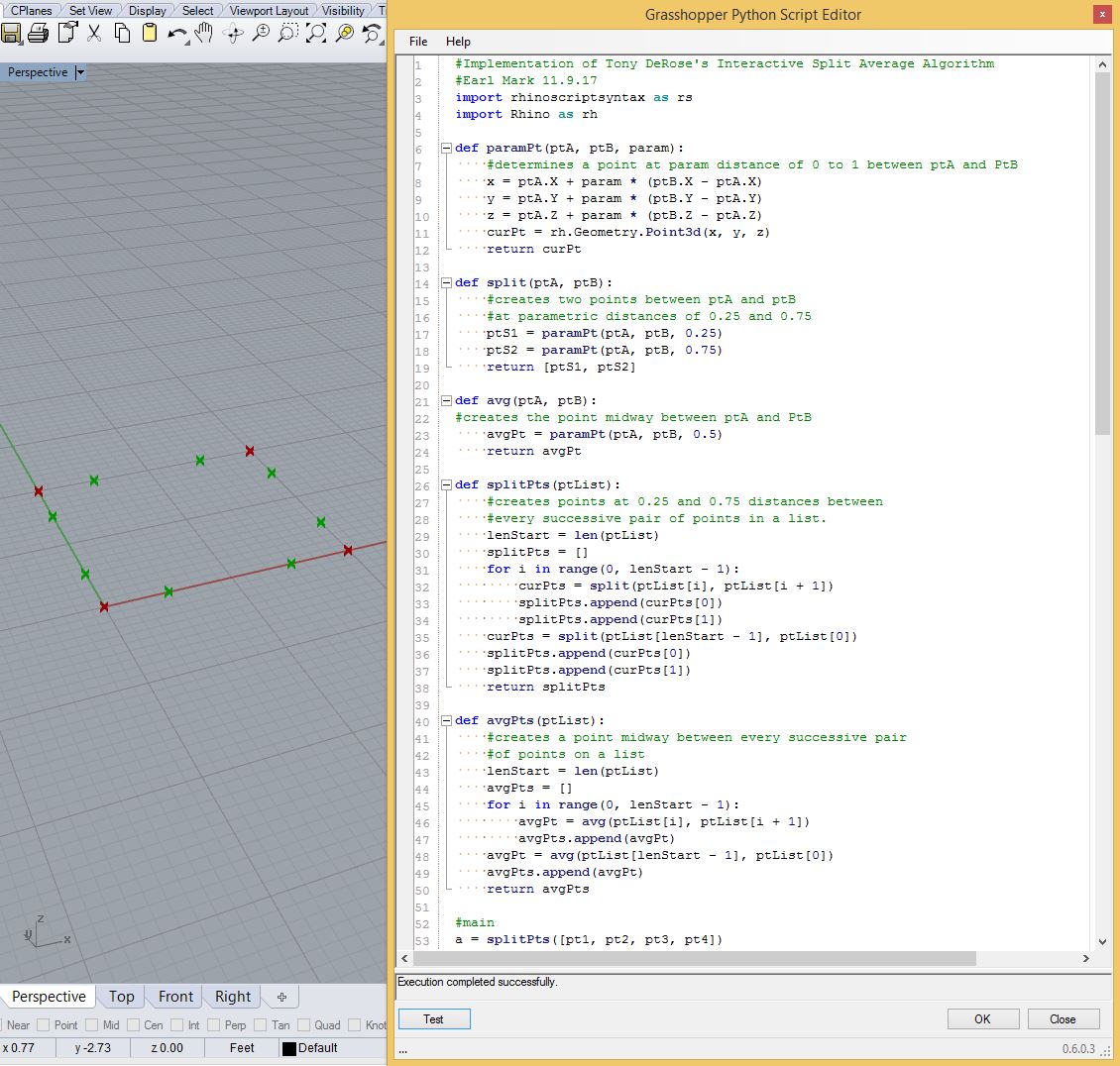
Task: Open the Help menu in the script editor
Action: pyautogui.click(x=458, y=42)
